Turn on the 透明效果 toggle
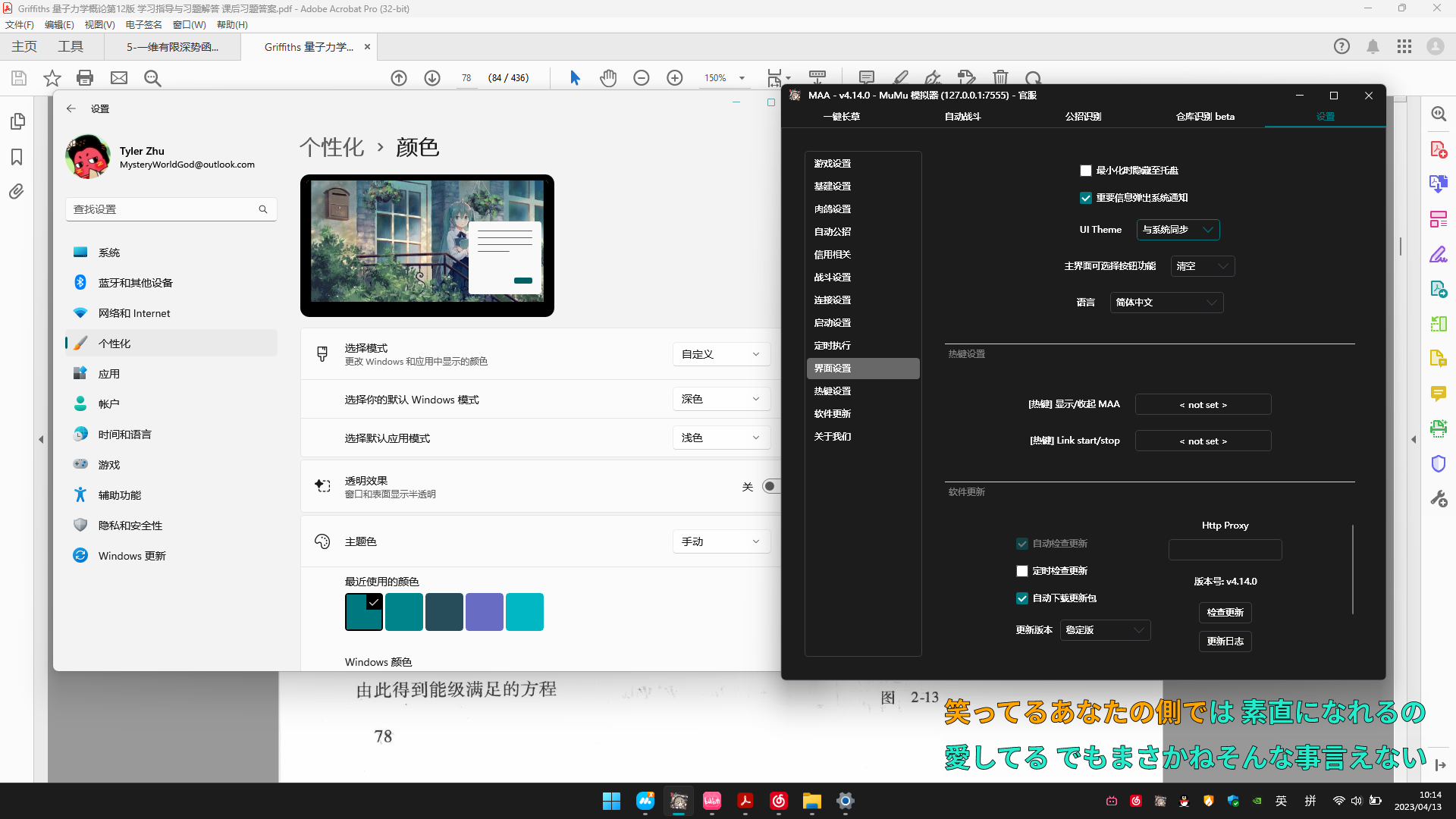This screenshot has width=1456, height=819. [x=770, y=486]
